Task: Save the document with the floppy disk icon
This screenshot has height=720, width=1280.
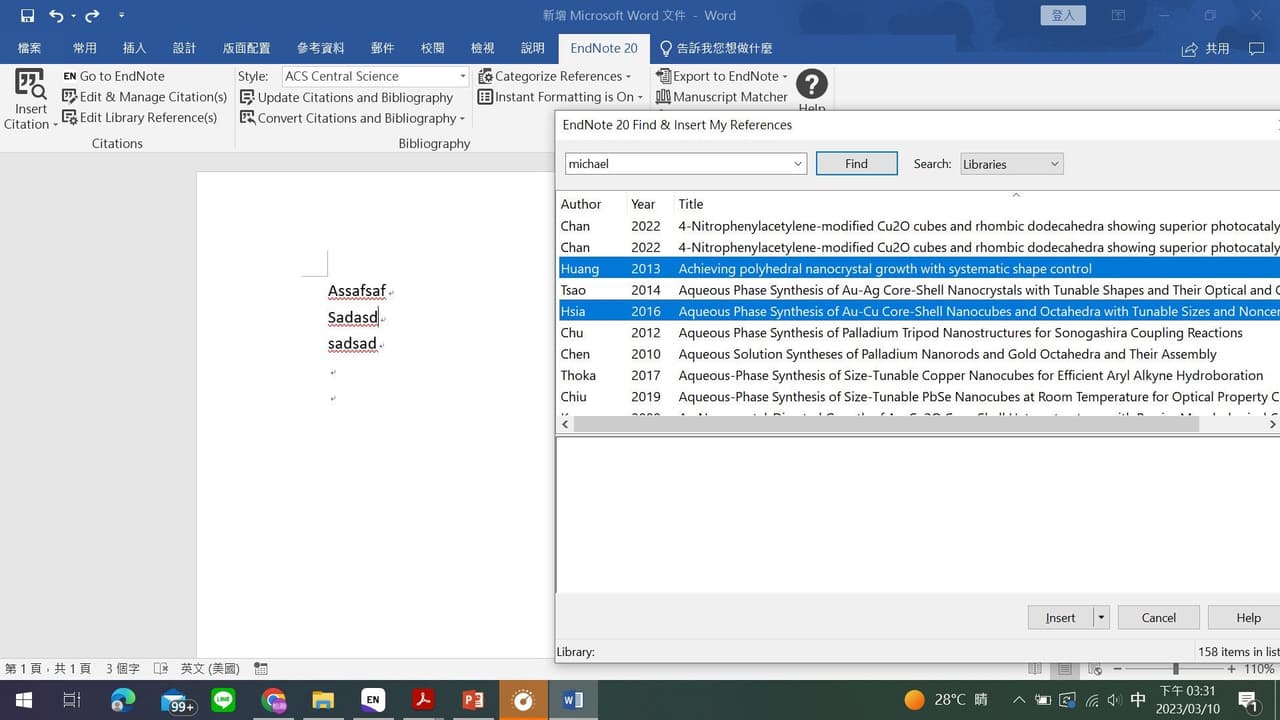Action: [27, 16]
